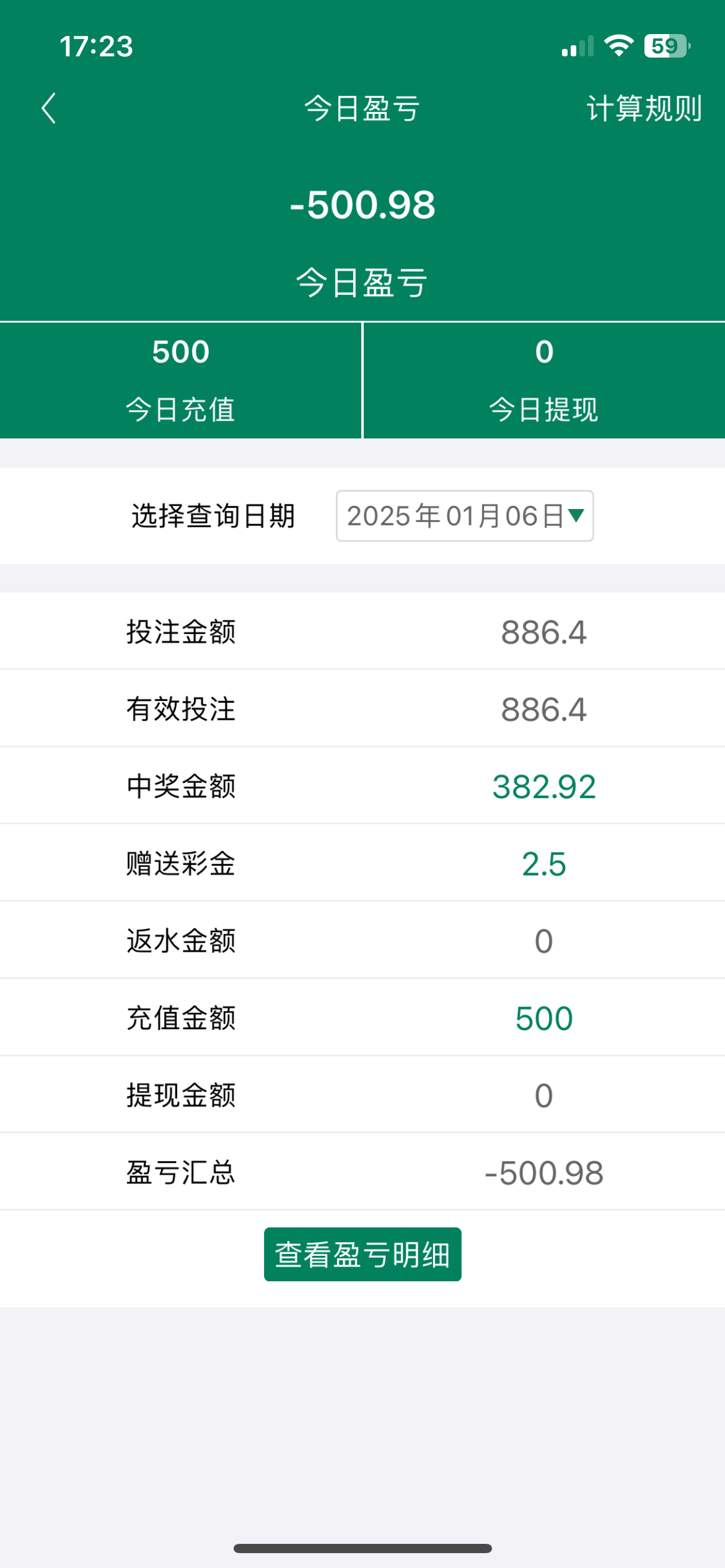Tap the Wi-Fi status icon
The width and height of the screenshot is (725, 1568).
[x=618, y=46]
